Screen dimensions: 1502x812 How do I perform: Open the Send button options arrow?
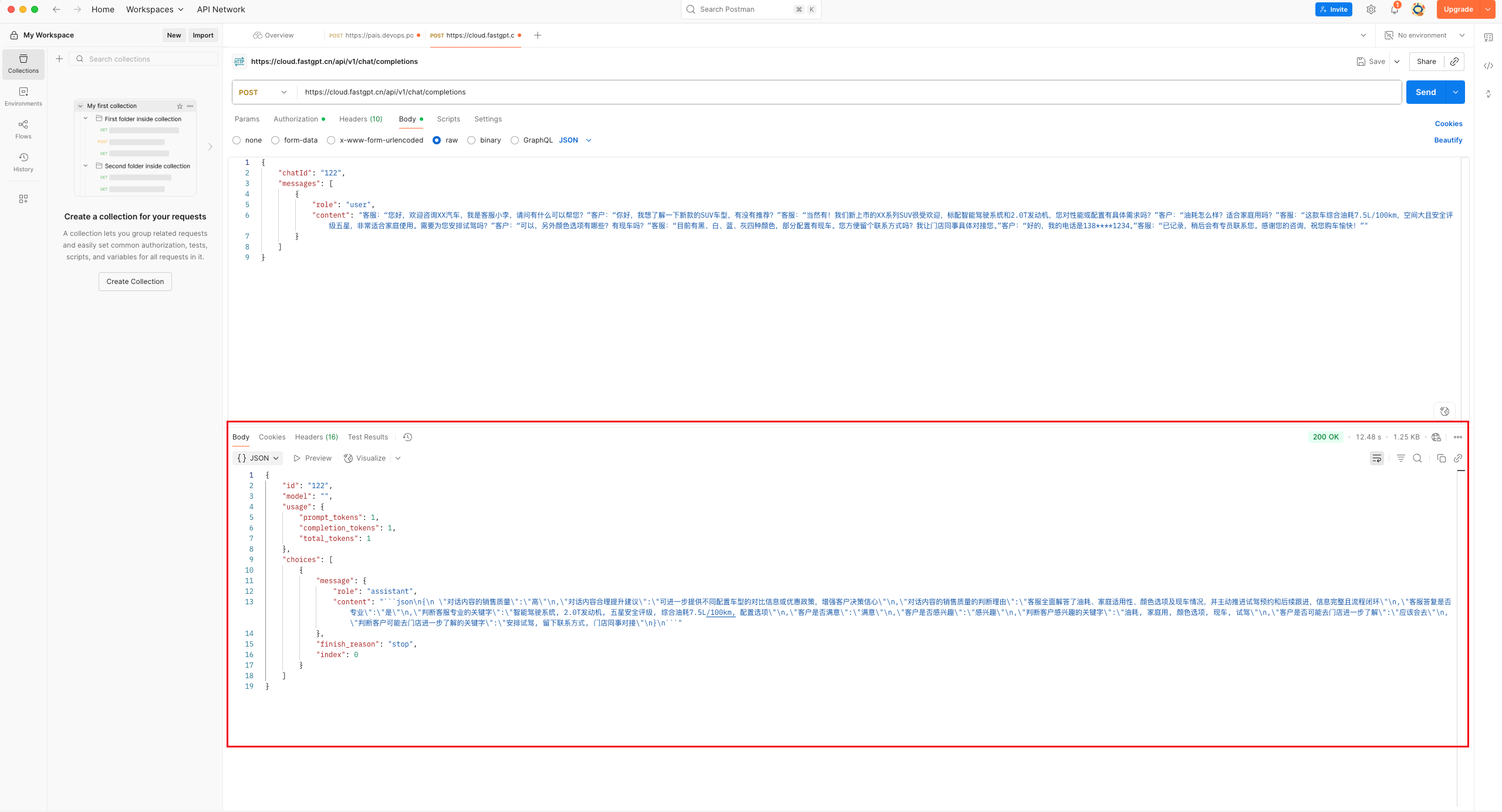point(1456,92)
